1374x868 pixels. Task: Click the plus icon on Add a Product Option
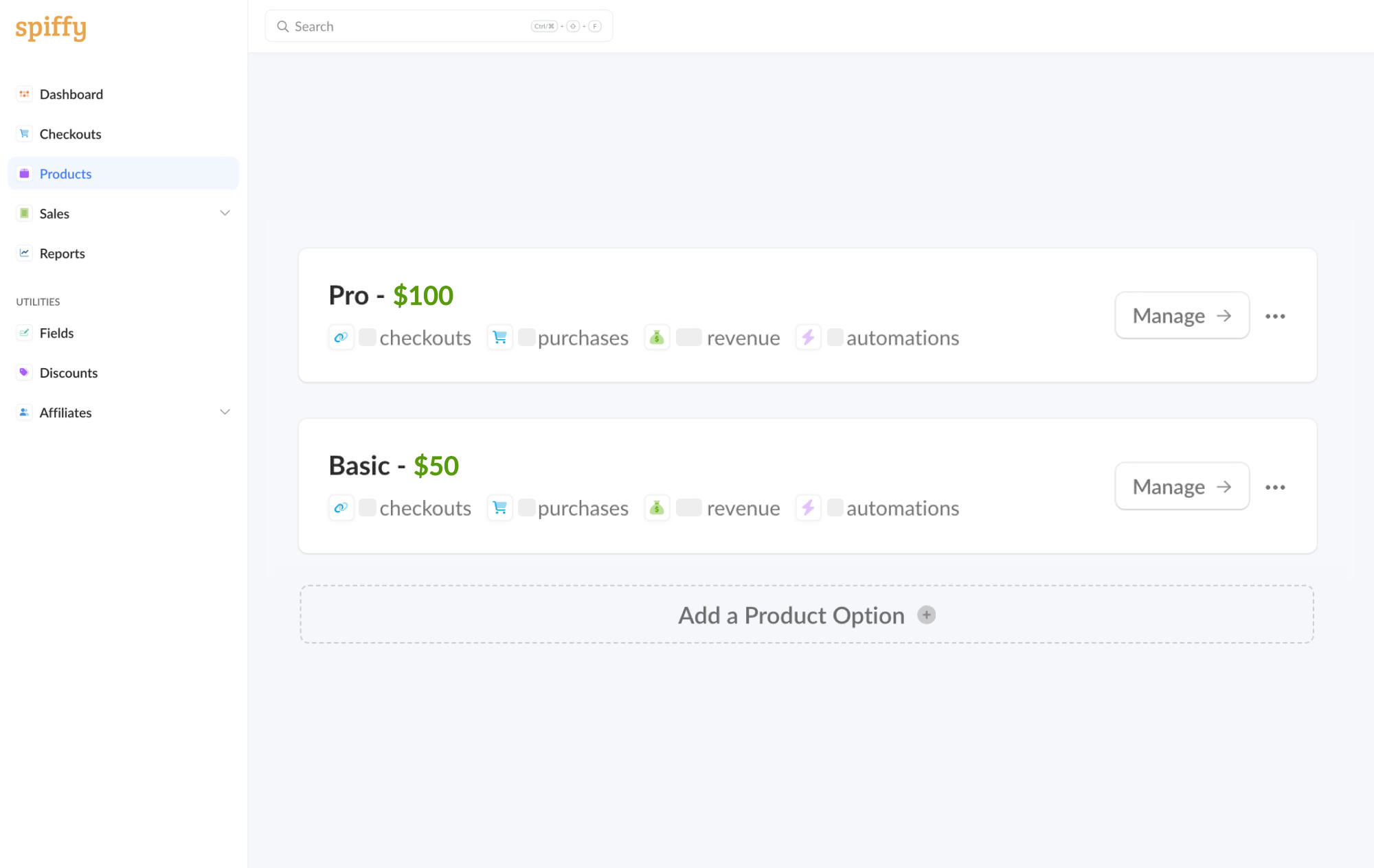click(926, 615)
